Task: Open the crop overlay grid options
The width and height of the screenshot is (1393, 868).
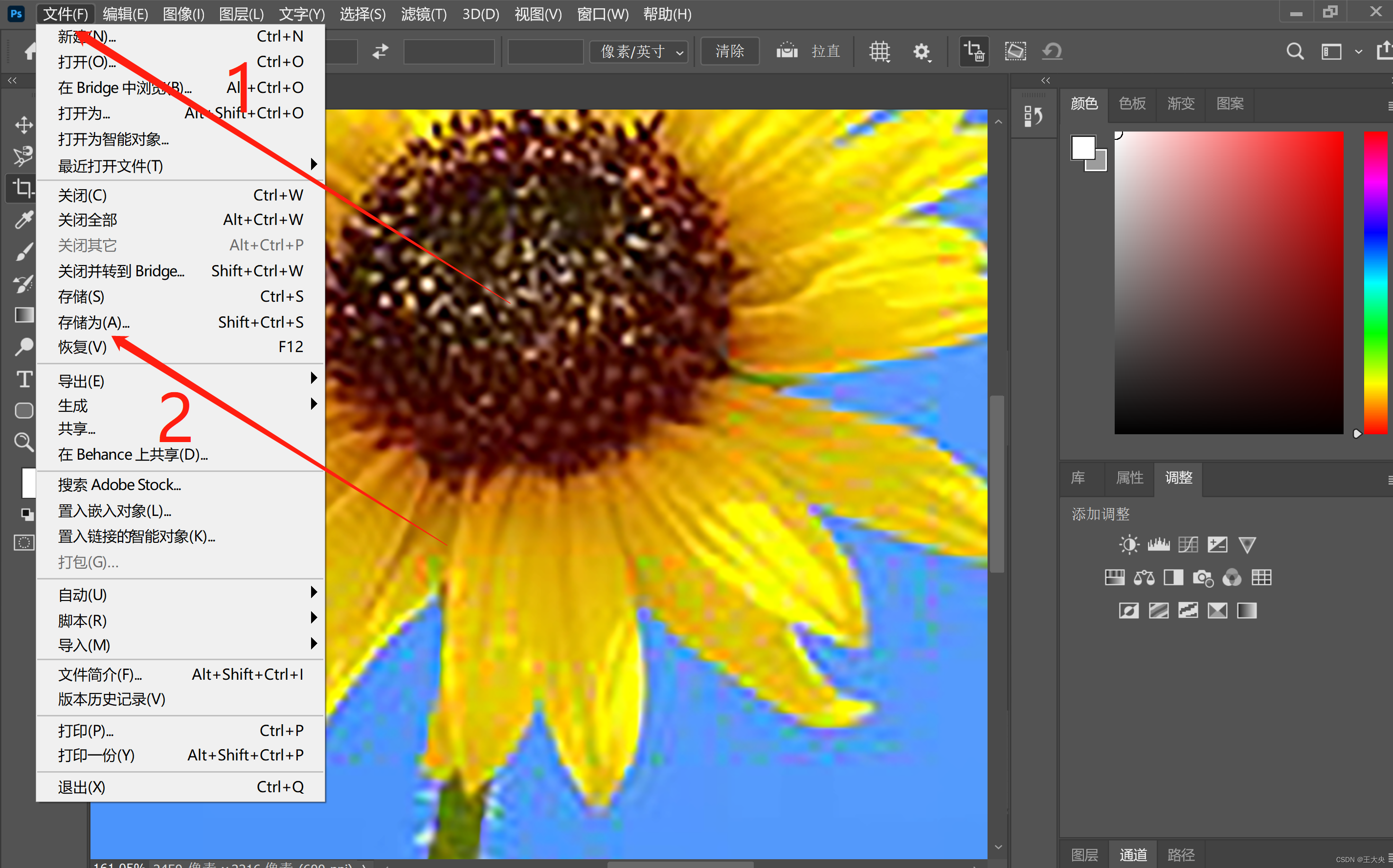Action: pos(879,52)
